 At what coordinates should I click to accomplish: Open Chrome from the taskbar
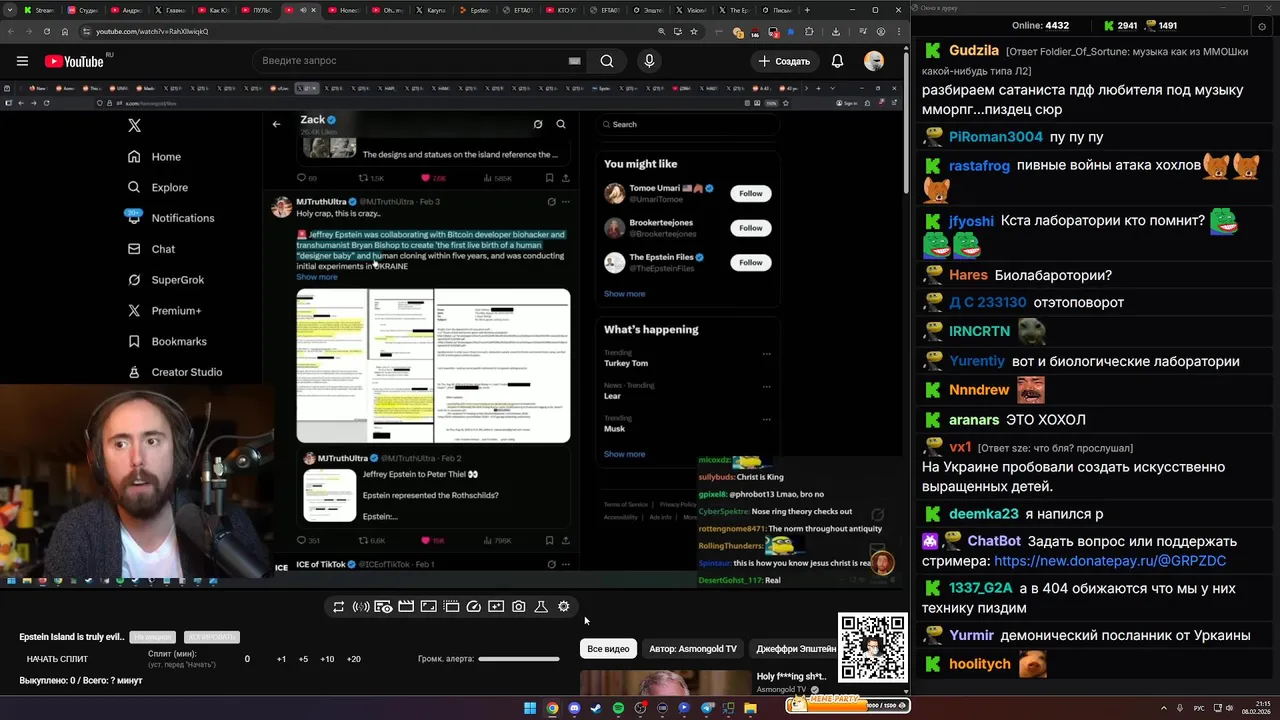tap(552, 708)
